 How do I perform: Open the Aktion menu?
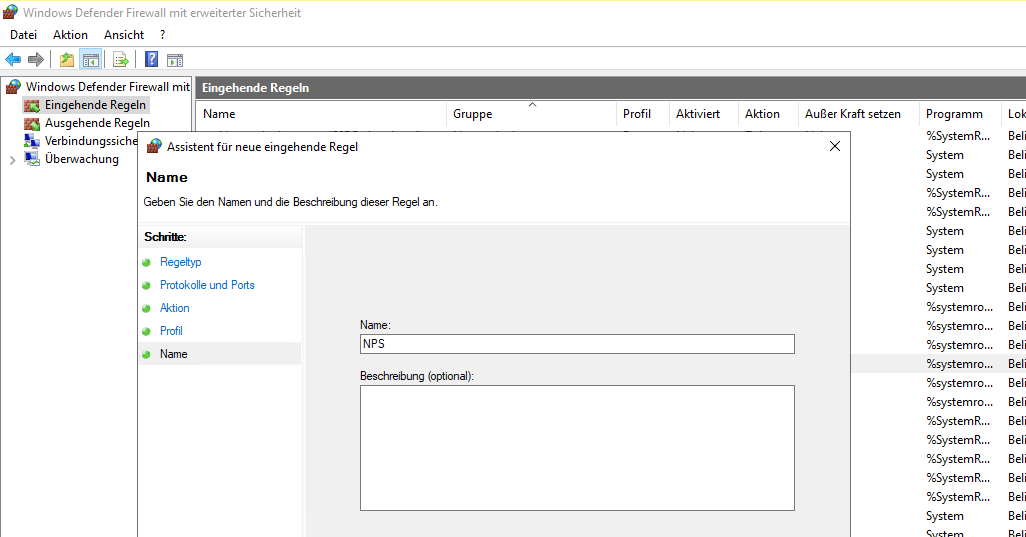(x=70, y=35)
